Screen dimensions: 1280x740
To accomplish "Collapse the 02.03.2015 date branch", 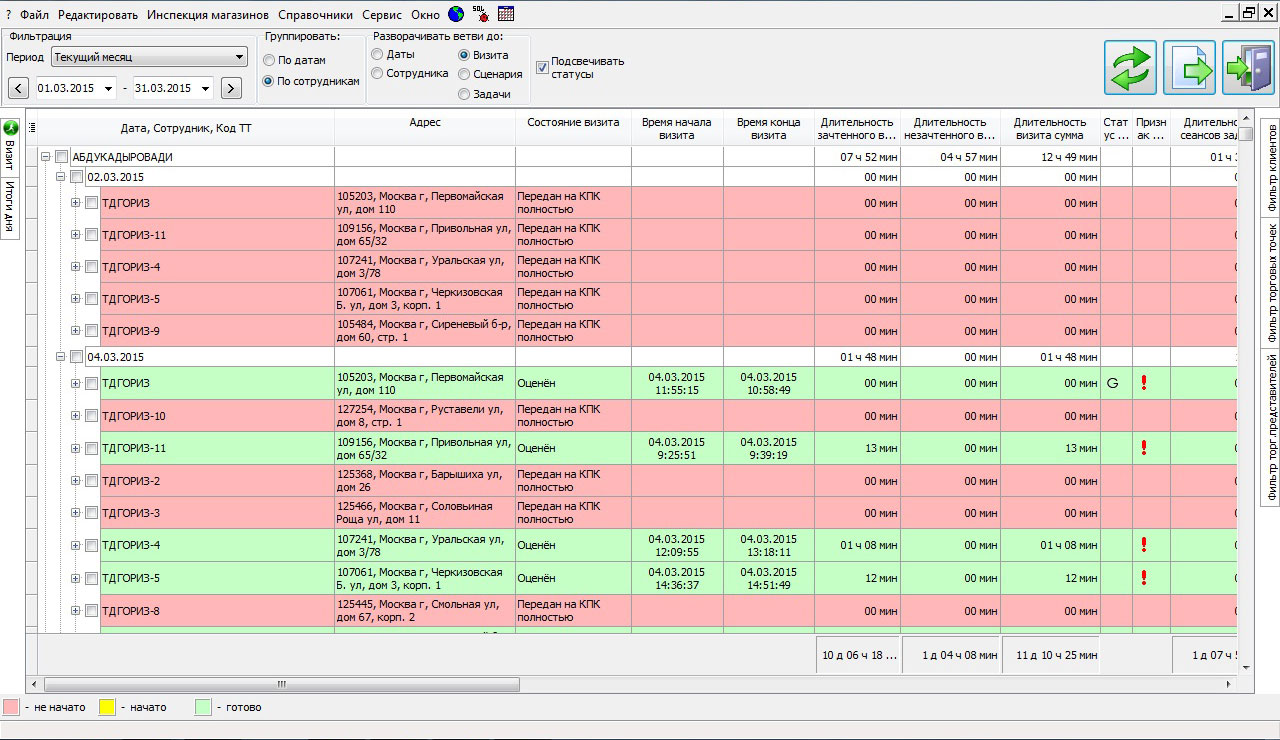I will tap(60, 177).
